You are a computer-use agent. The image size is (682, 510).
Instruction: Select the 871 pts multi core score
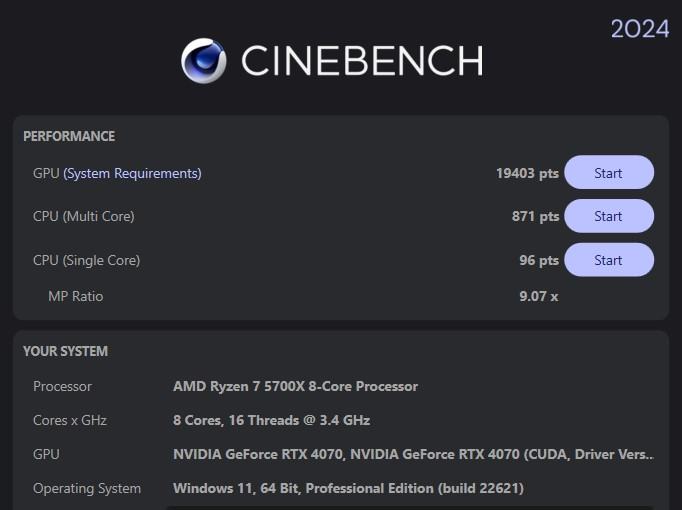pyautogui.click(x=535, y=216)
